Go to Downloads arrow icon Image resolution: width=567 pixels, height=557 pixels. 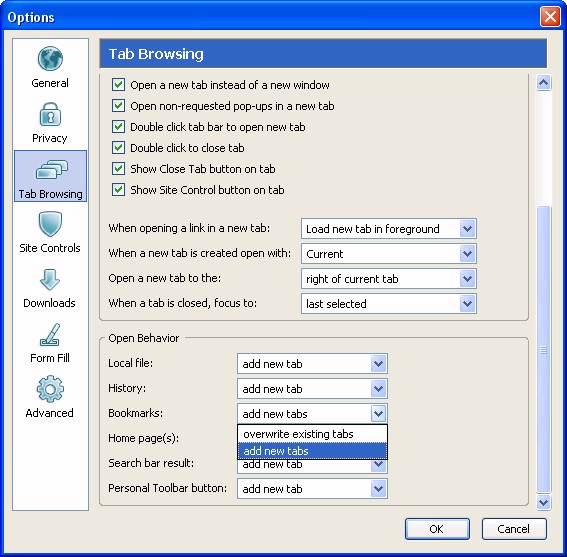pos(50,279)
